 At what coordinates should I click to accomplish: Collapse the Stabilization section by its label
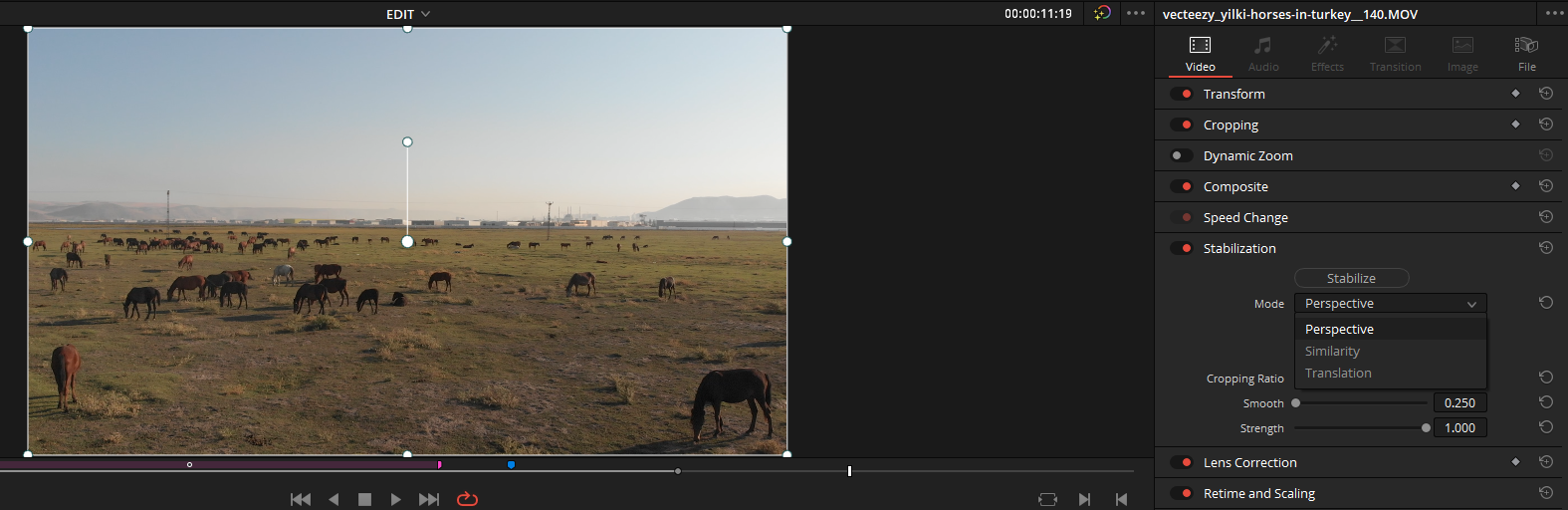coord(1239,248)
